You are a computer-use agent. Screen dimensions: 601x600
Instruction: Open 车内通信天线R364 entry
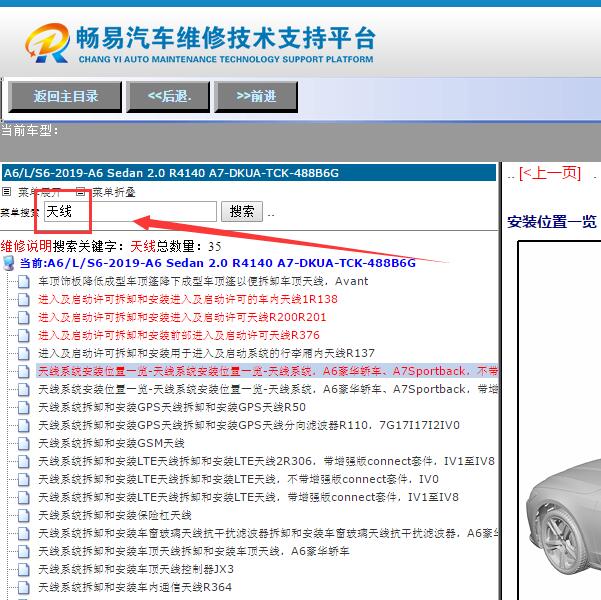coord(135,588)
